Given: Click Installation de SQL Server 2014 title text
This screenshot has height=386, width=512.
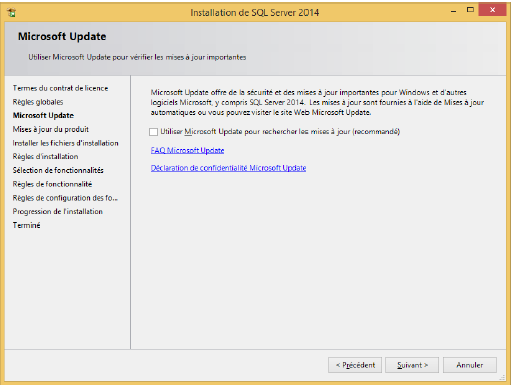Looking at the screenshot, I should point(255,13).
